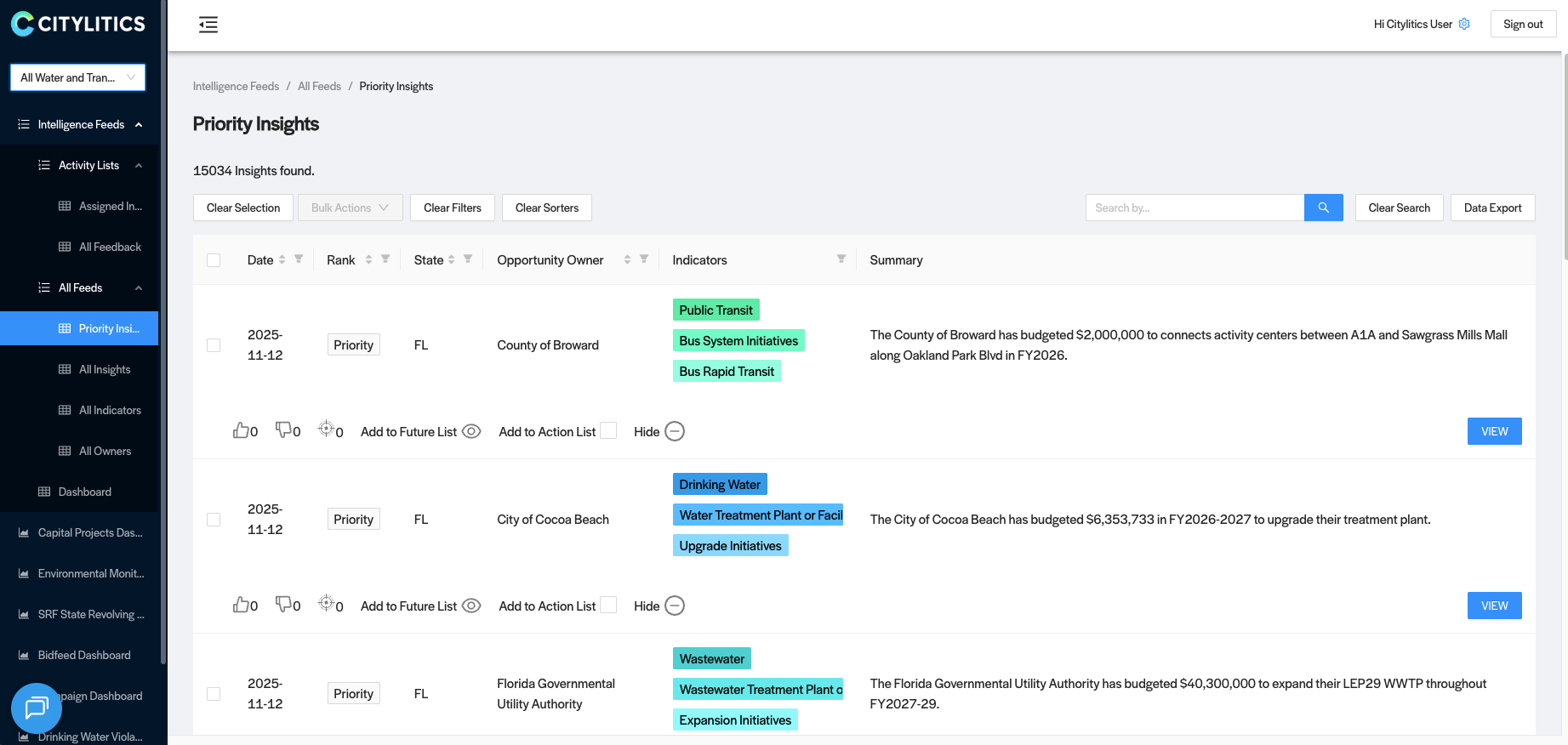
Task: Open the Bulk Actions dropdown
Action: 350,208
